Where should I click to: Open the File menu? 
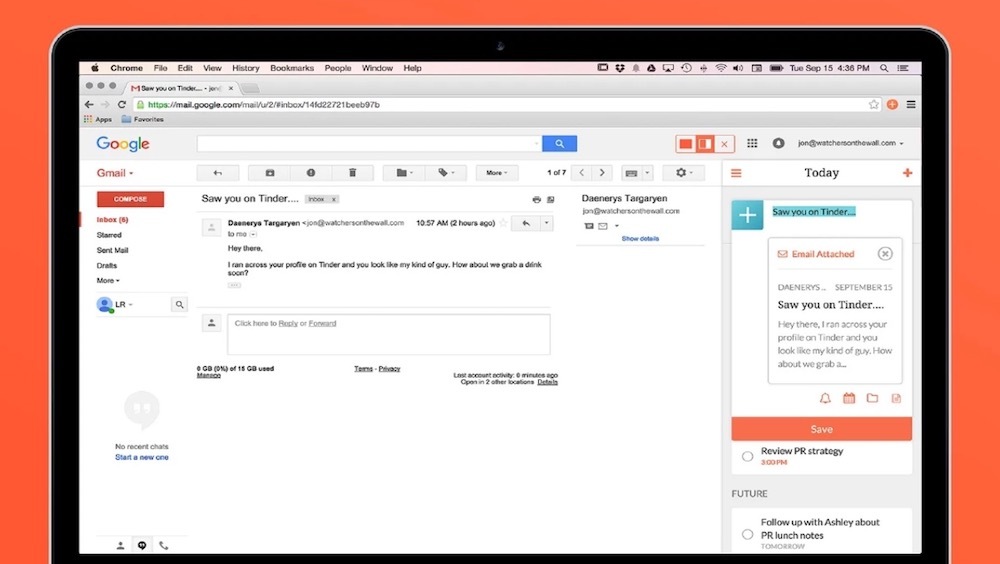tap(160, 68)
